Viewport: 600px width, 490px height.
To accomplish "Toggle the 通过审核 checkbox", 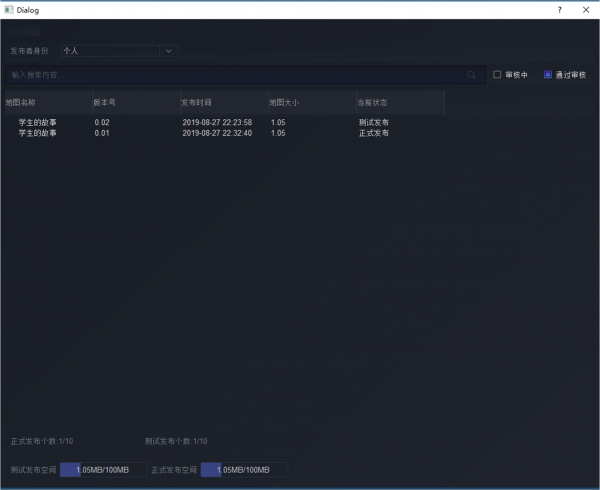I will point(548,75).
